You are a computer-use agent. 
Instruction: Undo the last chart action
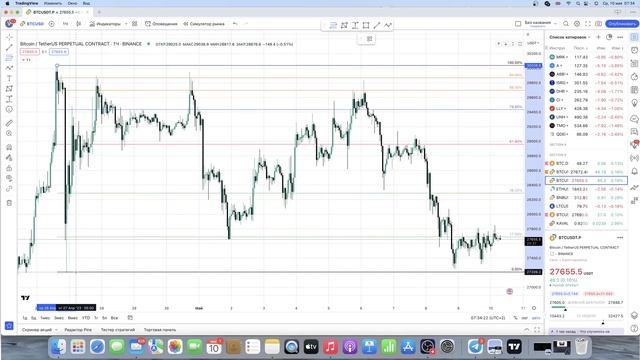click(x=235, y=24)
